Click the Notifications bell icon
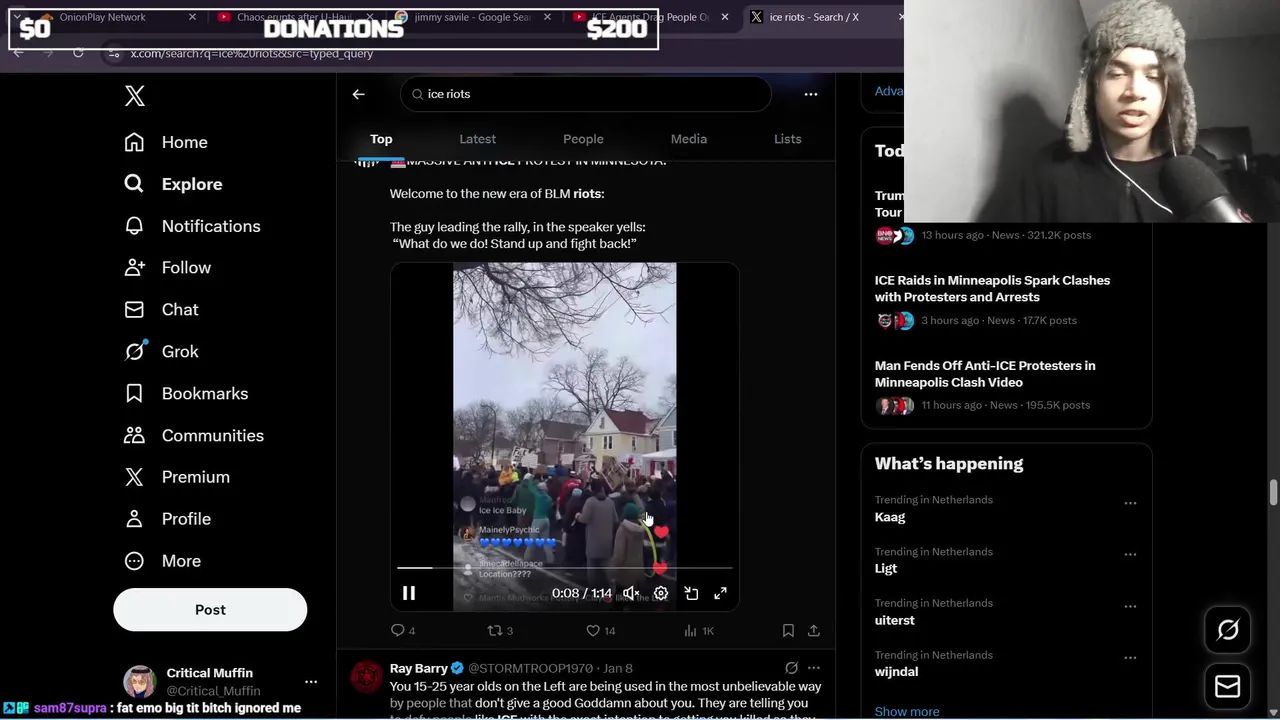The height and width of the screenshot is (720, 1280). 134,226
